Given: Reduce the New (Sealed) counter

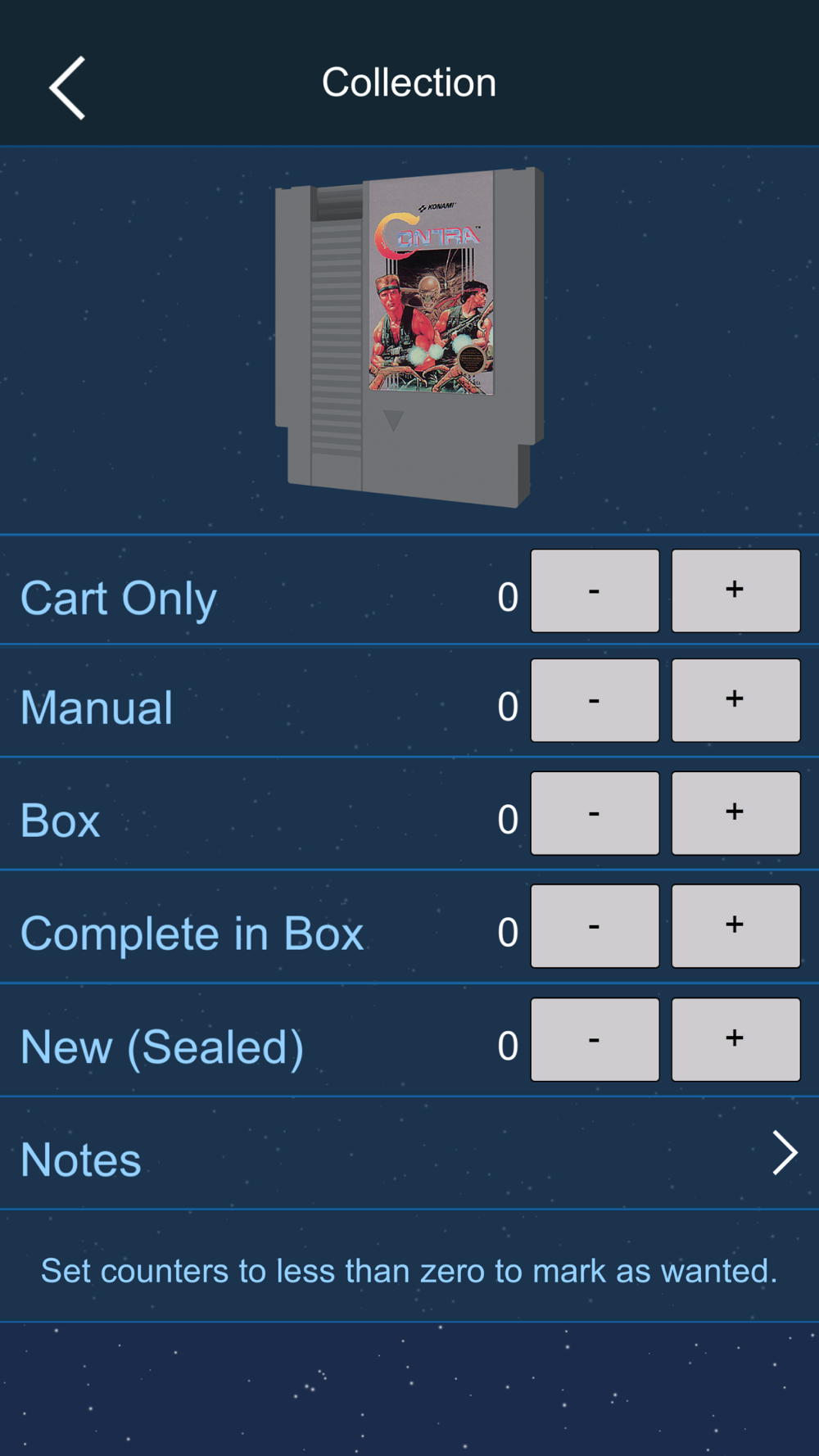Looking at the screenshot, I should (x=595, y=1039).
